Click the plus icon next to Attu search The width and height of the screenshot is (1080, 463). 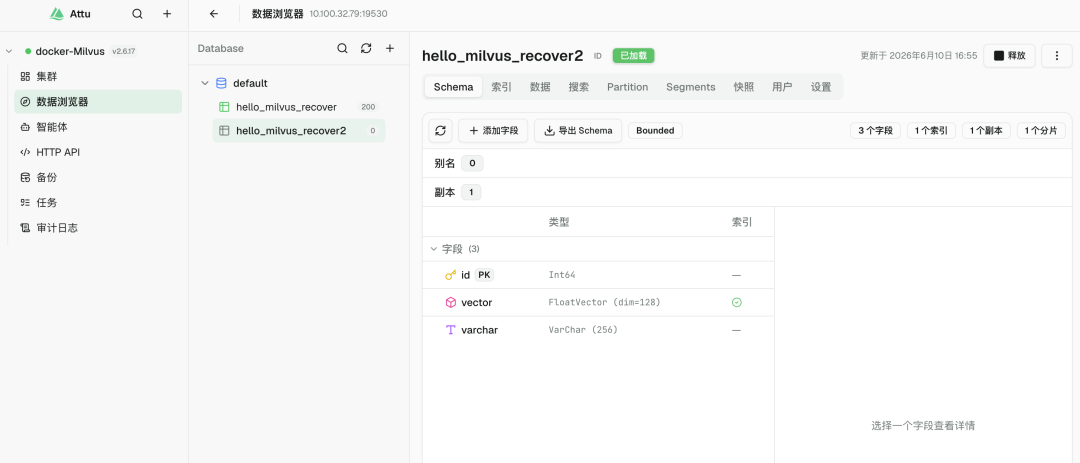(x=167, y=14)
